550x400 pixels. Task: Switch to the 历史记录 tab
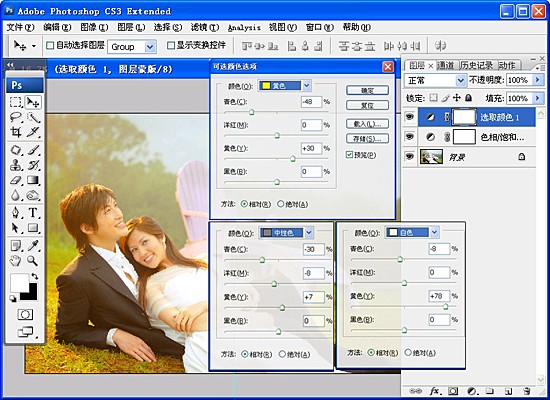click(476, 65)
